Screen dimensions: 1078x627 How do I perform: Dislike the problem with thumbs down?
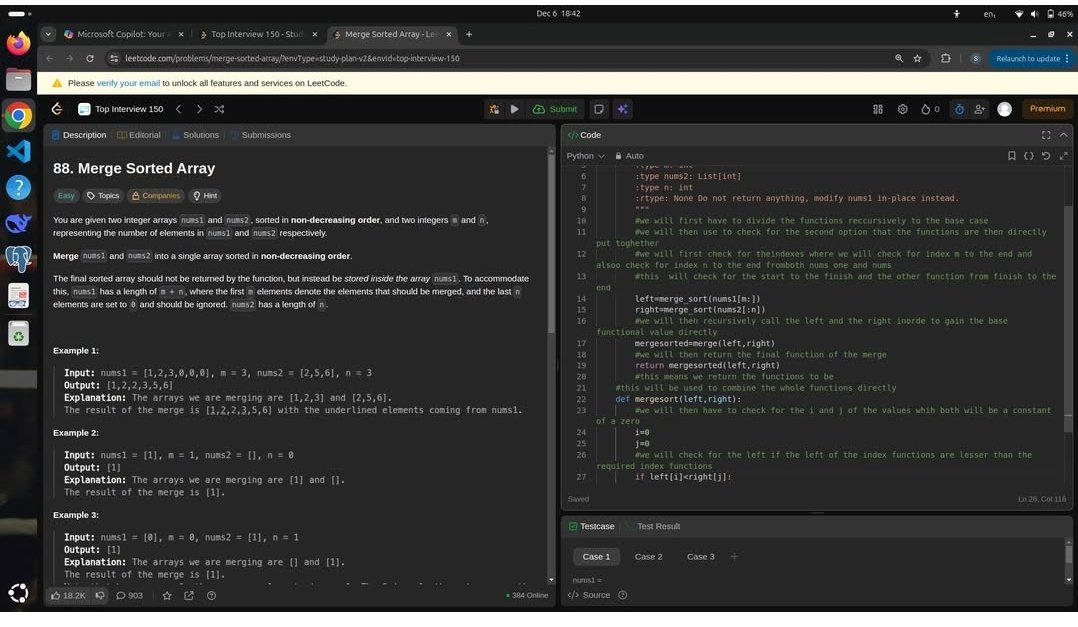tap(100, 595)
